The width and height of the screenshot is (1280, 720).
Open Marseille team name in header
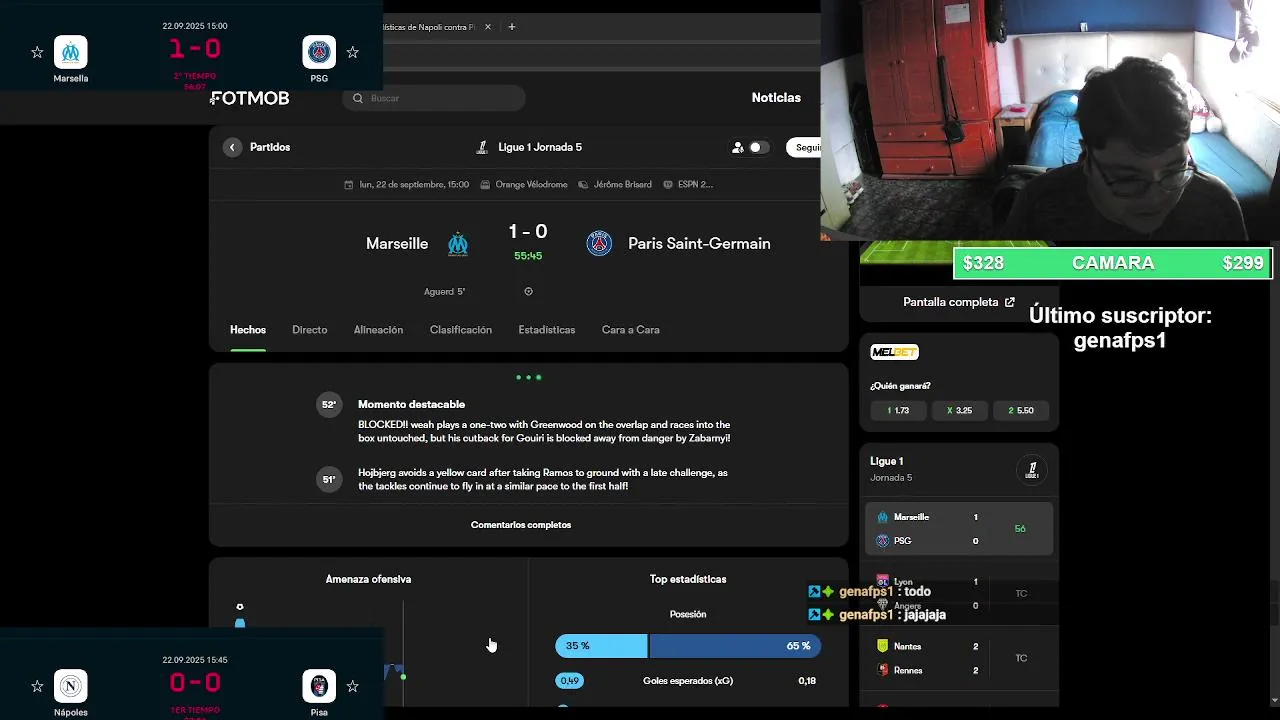(397, 244)
